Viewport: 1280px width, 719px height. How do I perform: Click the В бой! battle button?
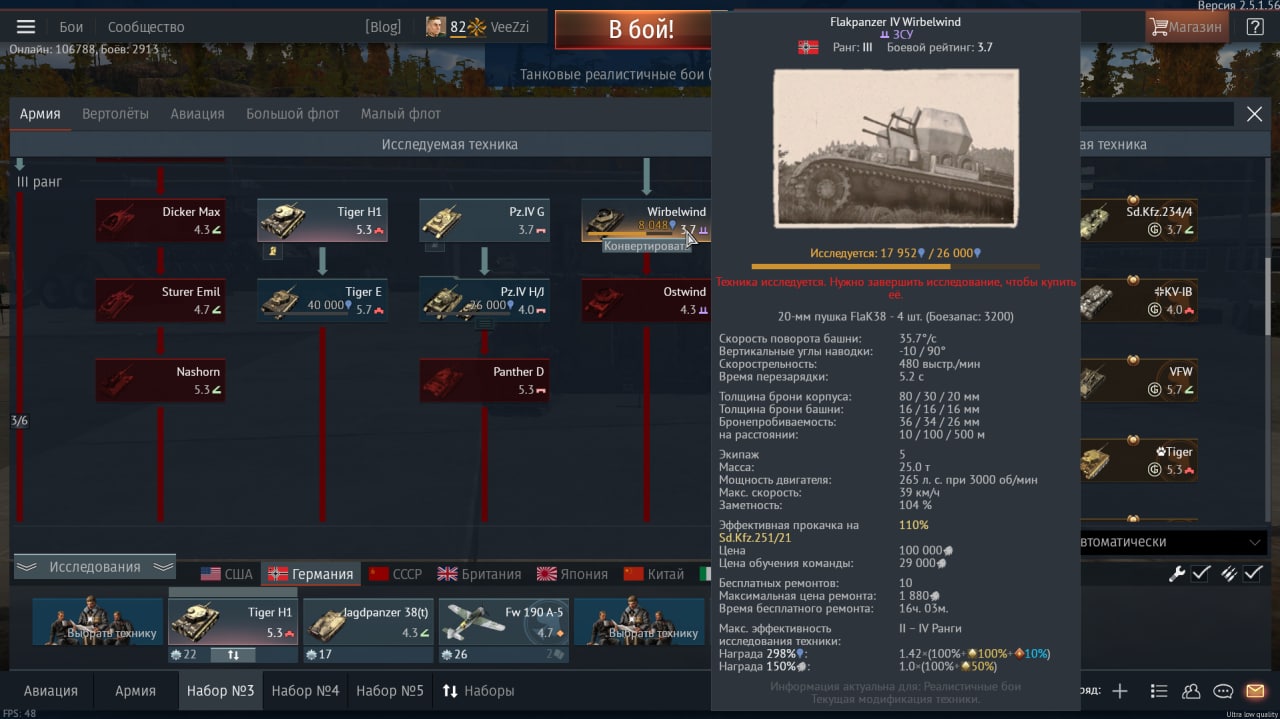click(634, 29)
